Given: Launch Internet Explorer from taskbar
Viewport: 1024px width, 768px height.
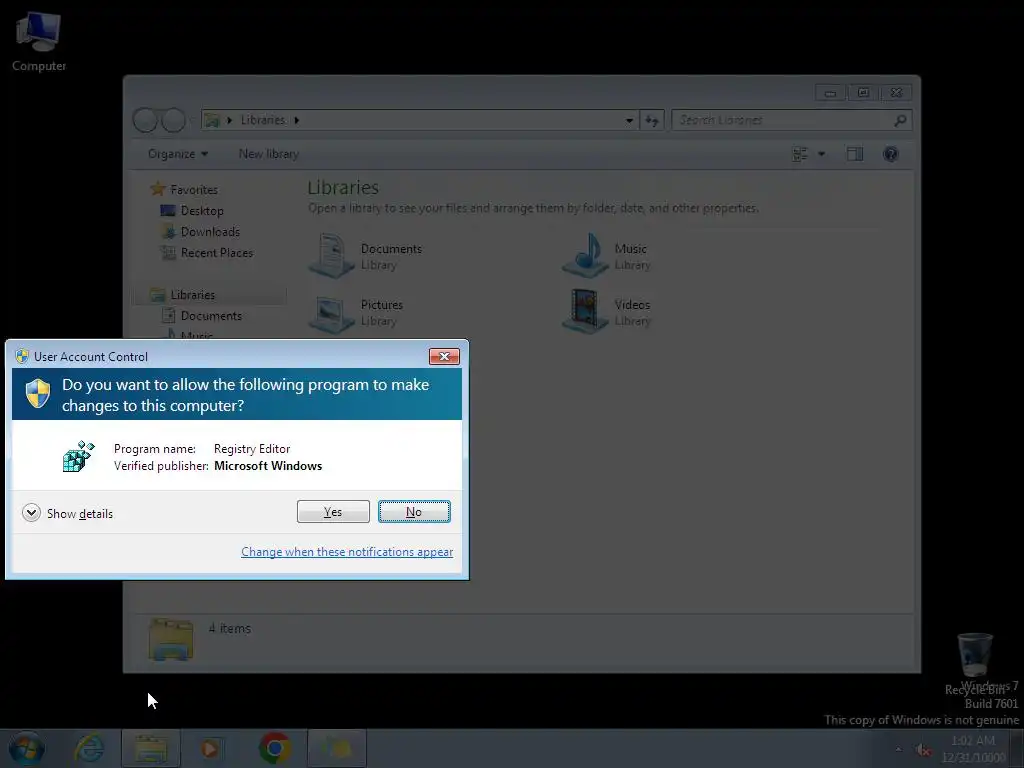Looking at the screenshot, I should click(88, 748).
